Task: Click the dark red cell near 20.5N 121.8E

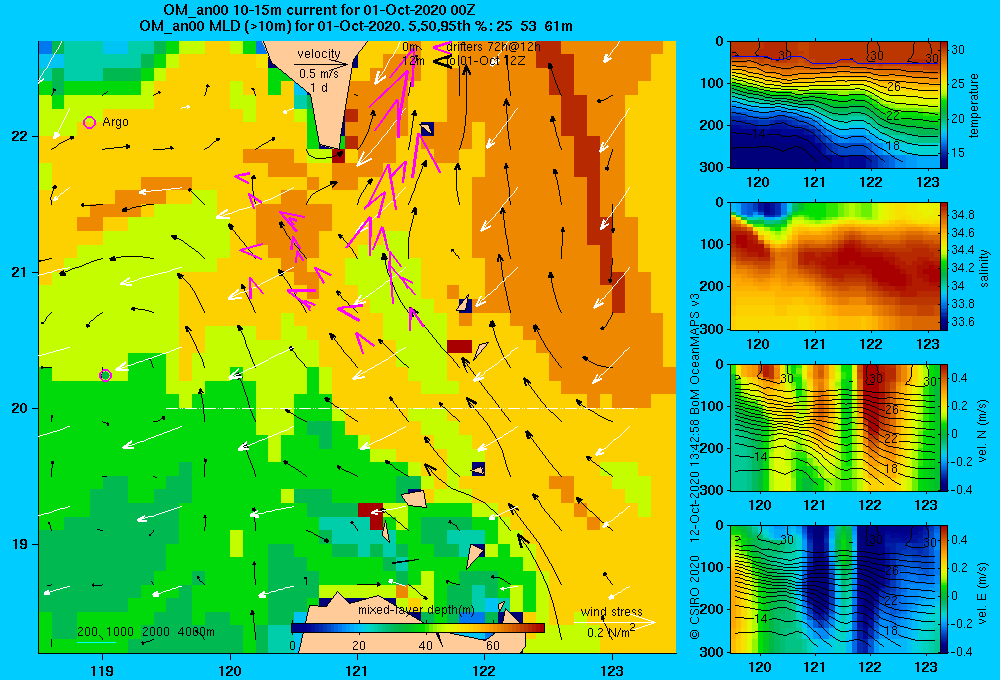Action: click(459, 346)
